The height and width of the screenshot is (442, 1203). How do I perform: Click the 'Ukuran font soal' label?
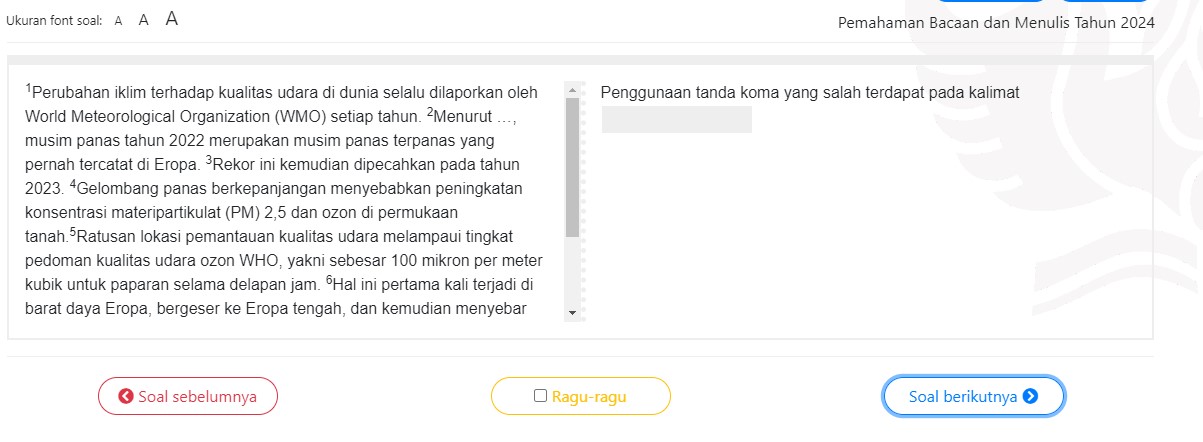pos(54,21)
